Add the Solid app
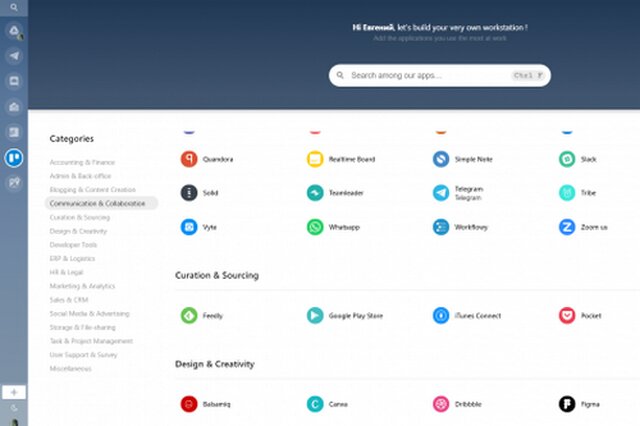The image size is (640, 426). pos(199,193)
